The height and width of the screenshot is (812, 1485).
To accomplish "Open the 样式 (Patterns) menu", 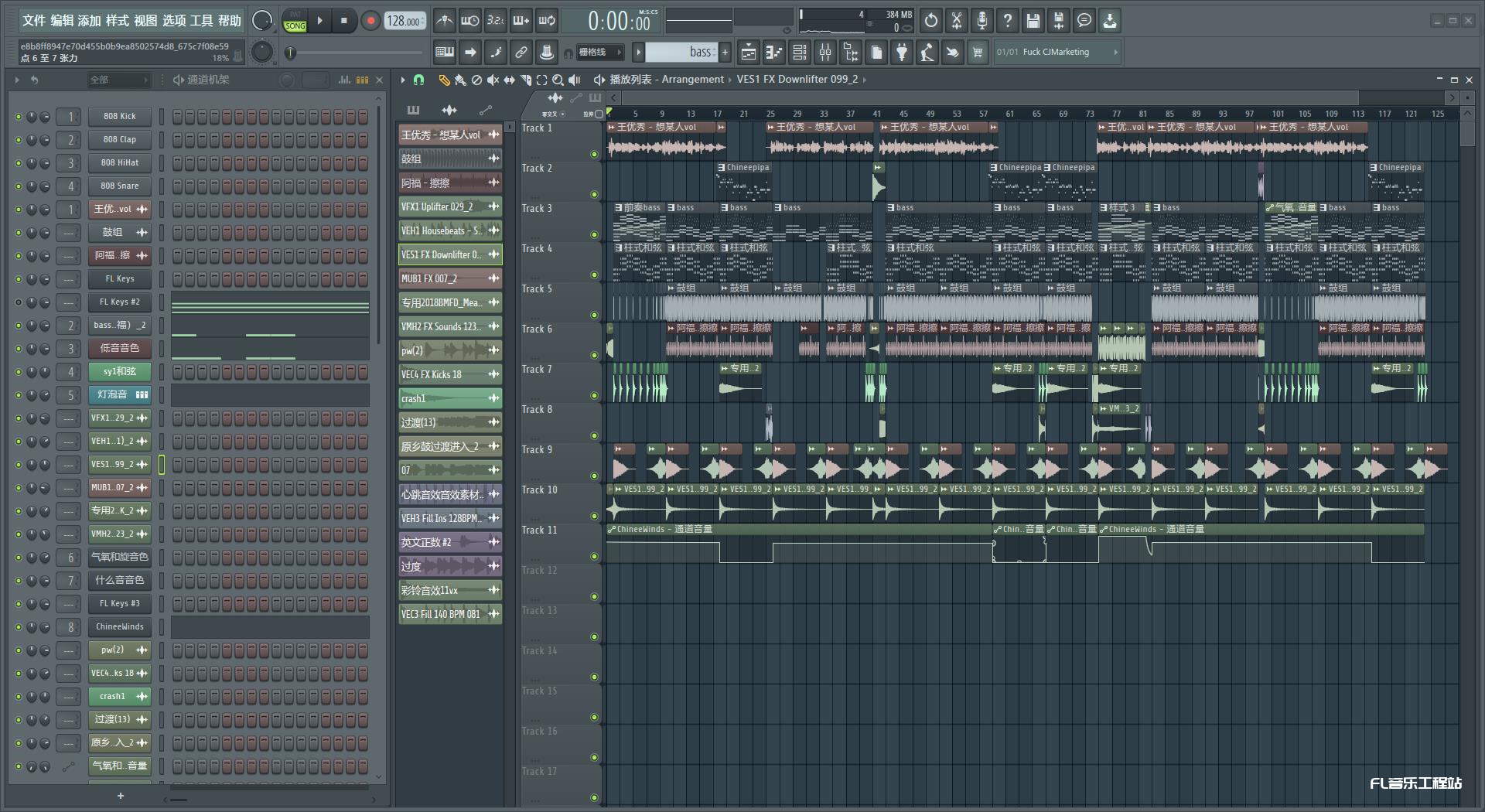I will (118, 21).
